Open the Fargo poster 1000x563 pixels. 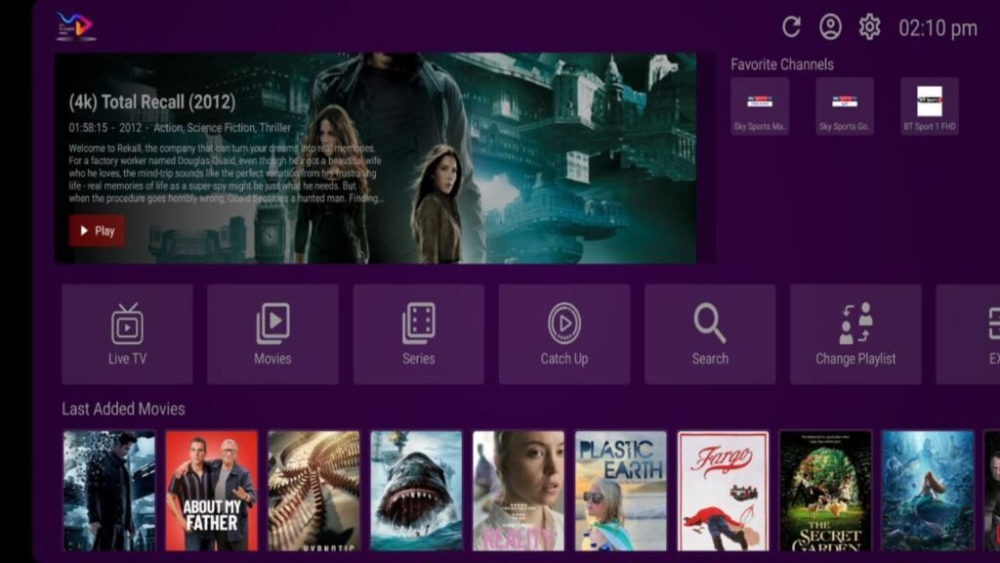[x=723, y=490]
